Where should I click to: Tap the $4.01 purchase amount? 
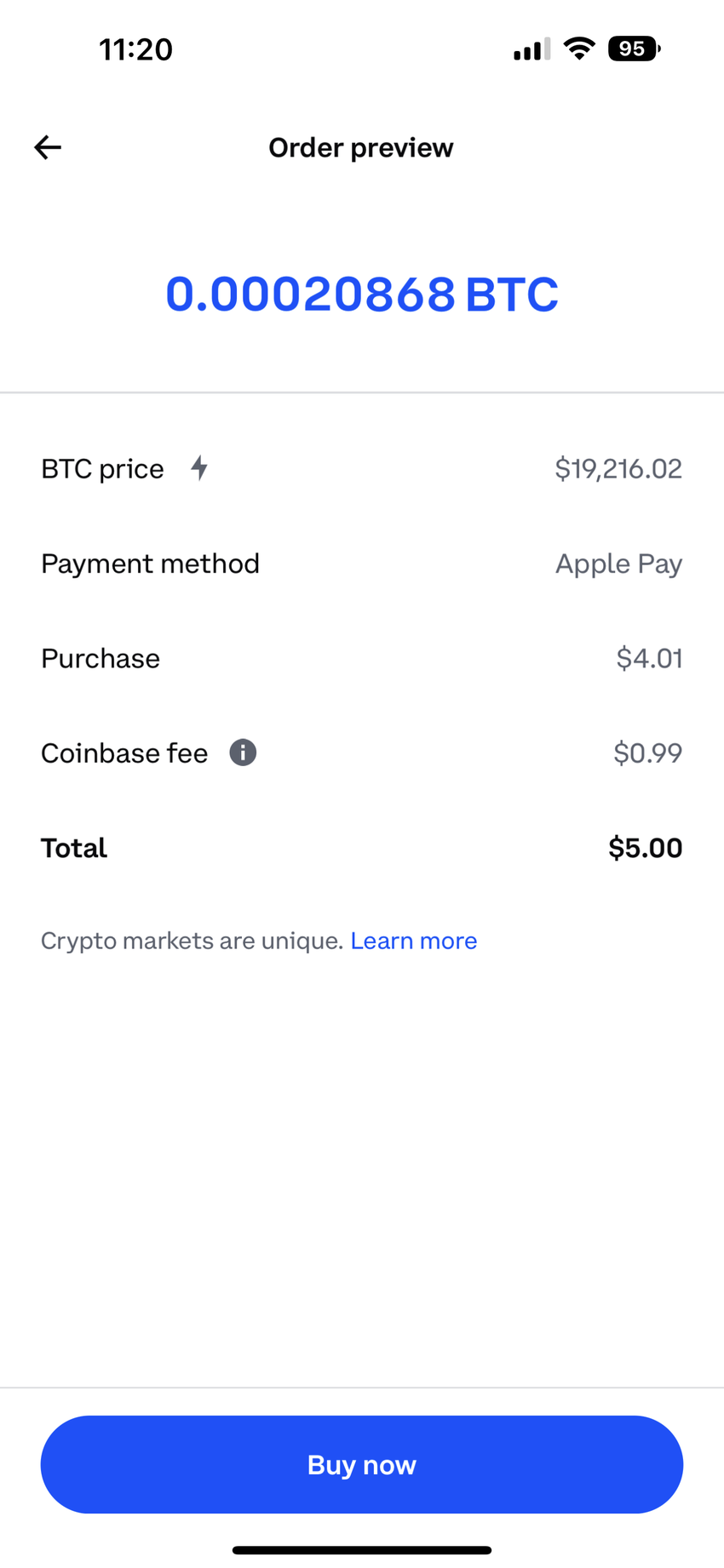click(649, 658)
